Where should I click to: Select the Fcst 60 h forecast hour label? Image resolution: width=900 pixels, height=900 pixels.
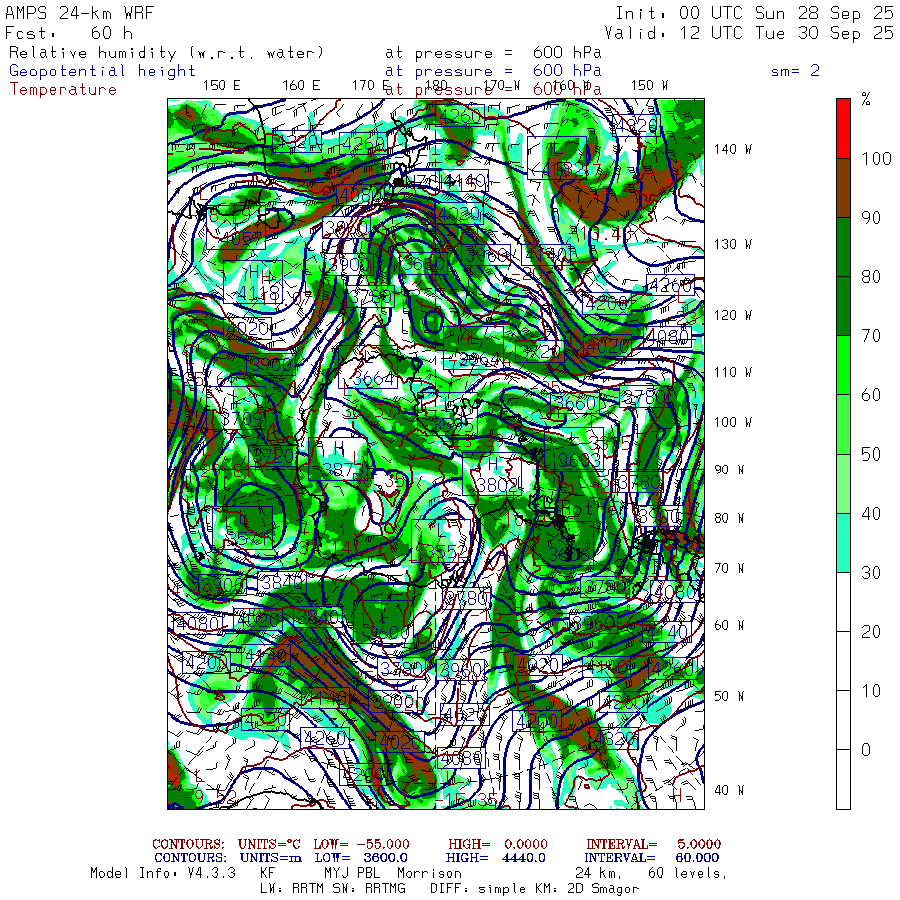[x=69, y=32]
